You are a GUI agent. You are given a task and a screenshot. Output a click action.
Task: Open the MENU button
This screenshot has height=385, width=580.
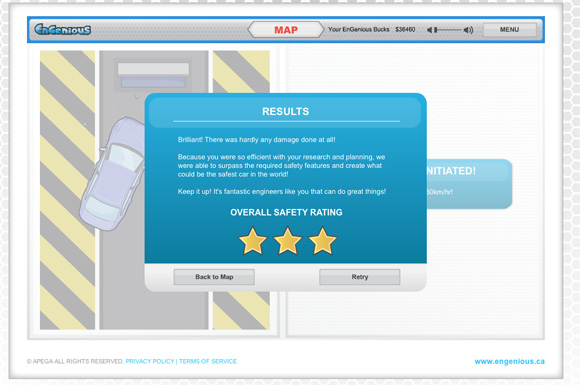[x=509, y=30]
